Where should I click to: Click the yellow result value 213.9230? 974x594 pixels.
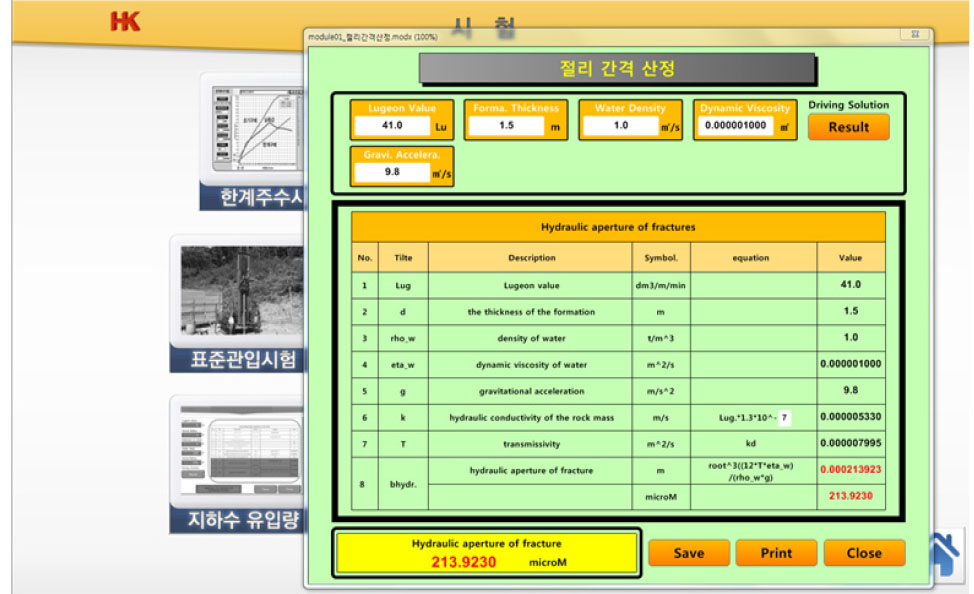coord(463,562)
